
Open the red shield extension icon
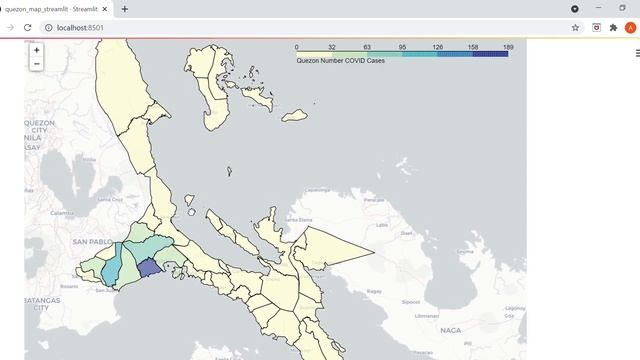coord(596,28)
